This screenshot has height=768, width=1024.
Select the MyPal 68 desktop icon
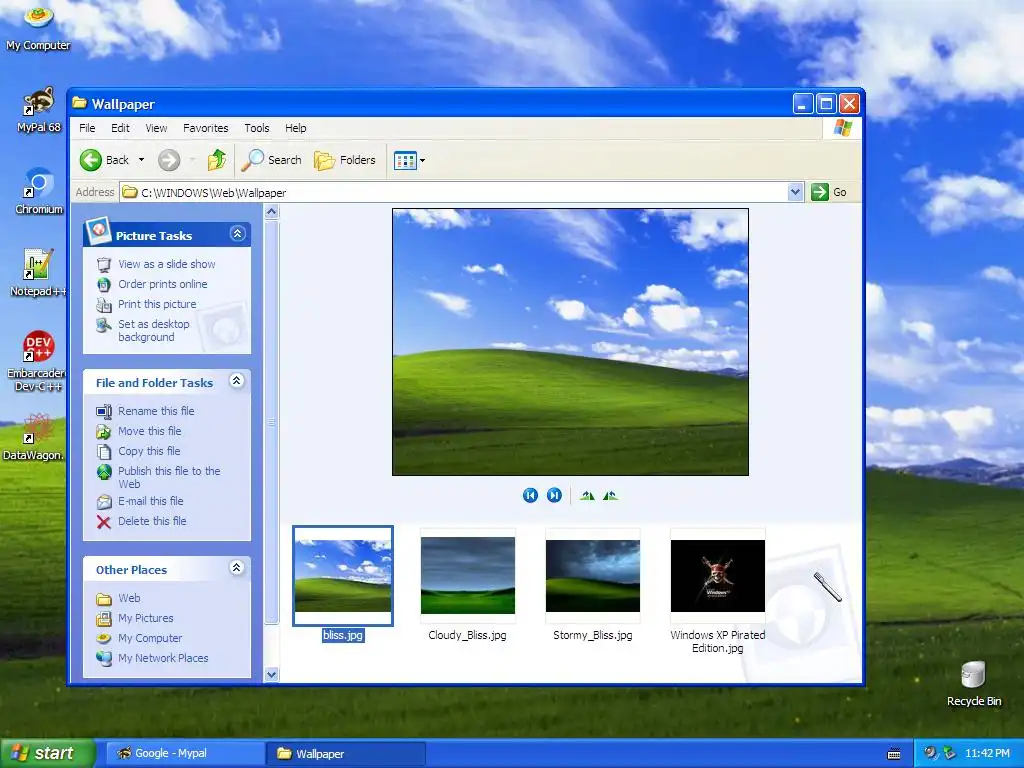click(x=39, y=110)
